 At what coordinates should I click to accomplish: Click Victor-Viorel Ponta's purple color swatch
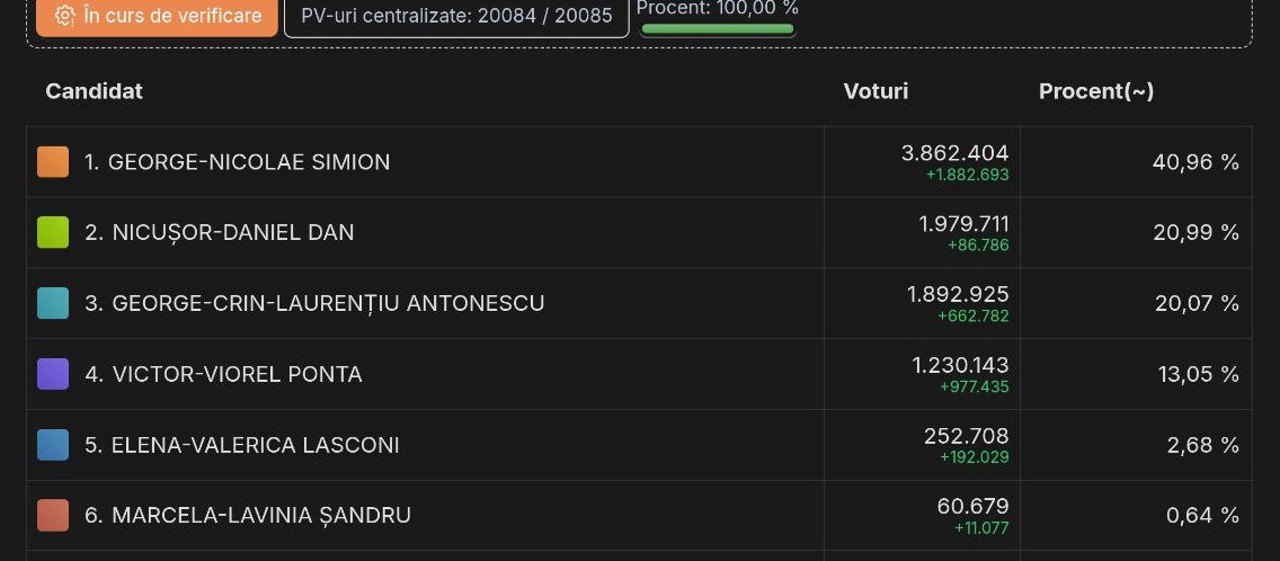pos(53,374)
